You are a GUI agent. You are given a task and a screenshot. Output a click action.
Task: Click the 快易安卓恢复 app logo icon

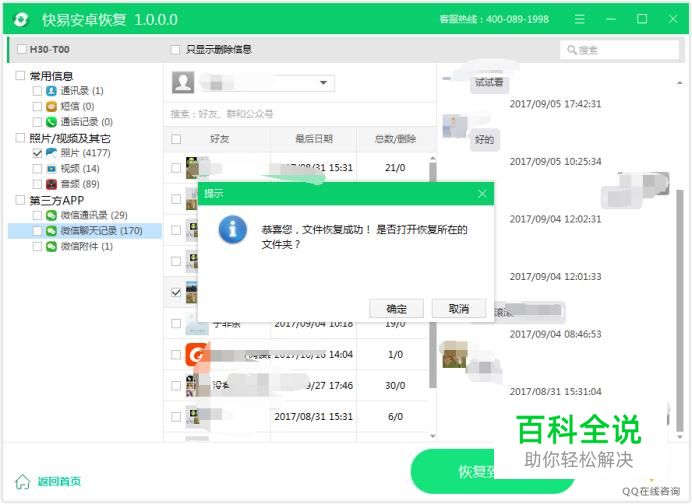(21, 19)
